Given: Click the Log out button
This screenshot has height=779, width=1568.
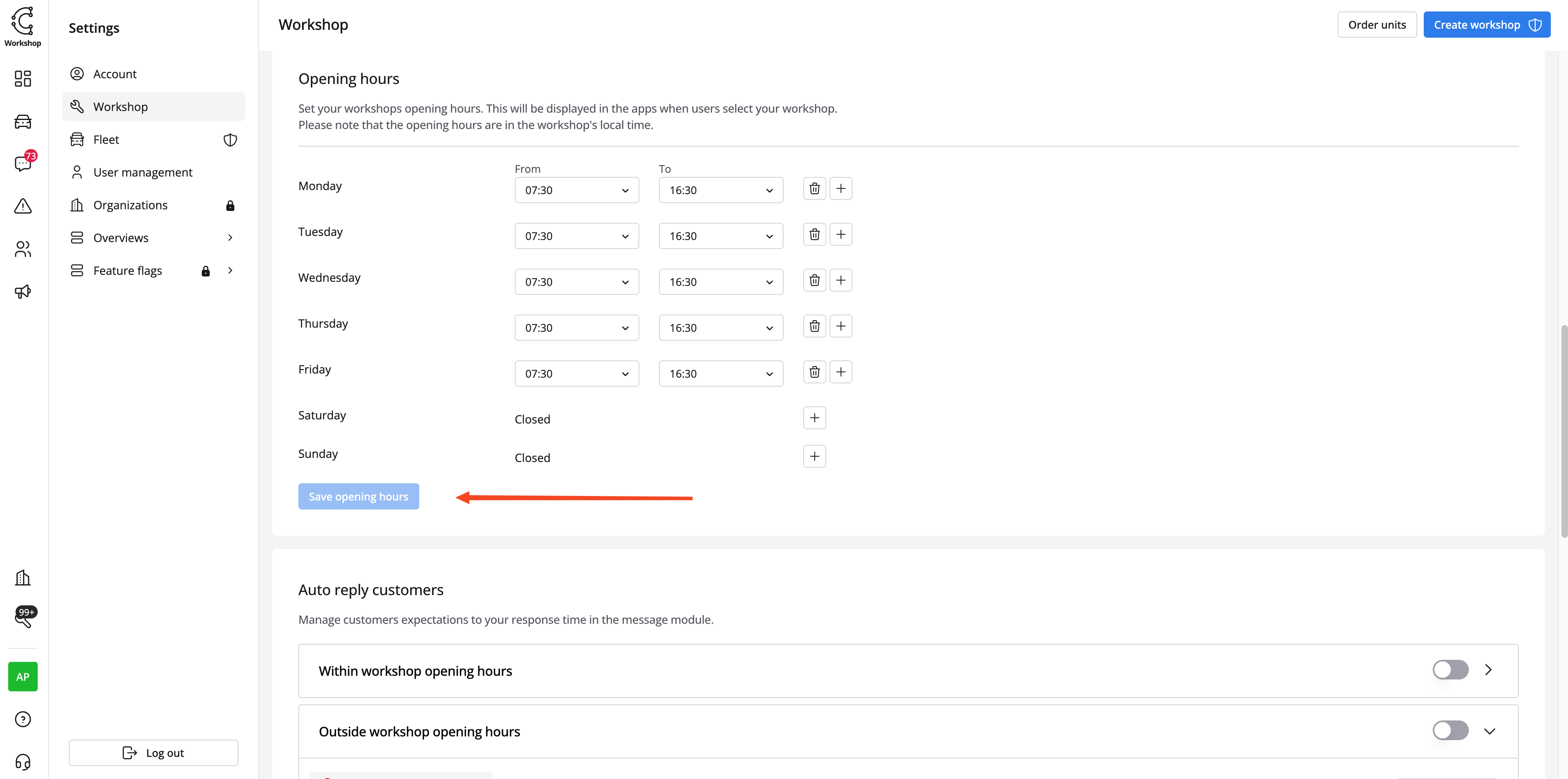Looking at the screenshot, I should coord(153,753).
